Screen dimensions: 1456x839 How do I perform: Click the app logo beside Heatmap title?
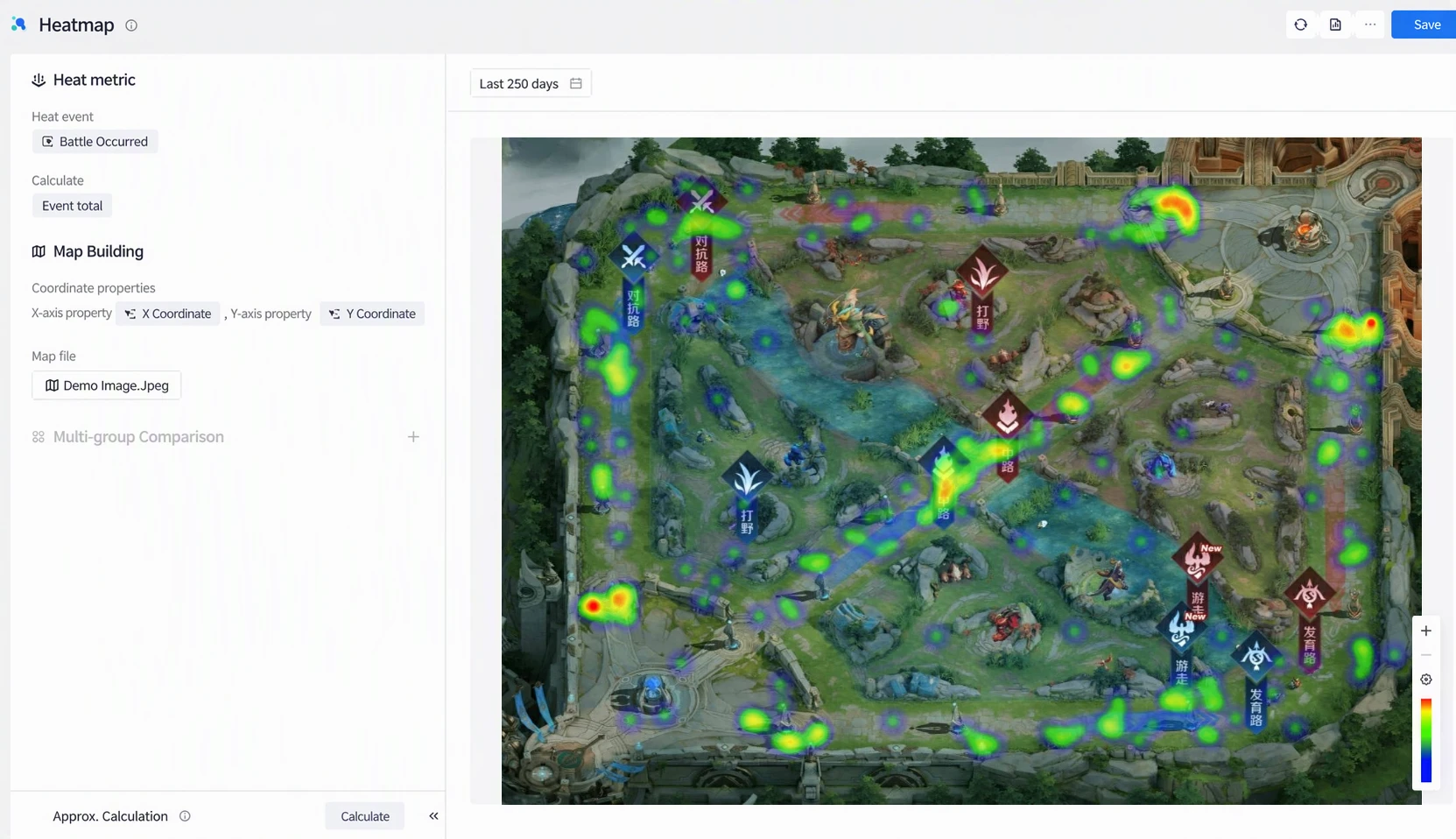[18, 25]
